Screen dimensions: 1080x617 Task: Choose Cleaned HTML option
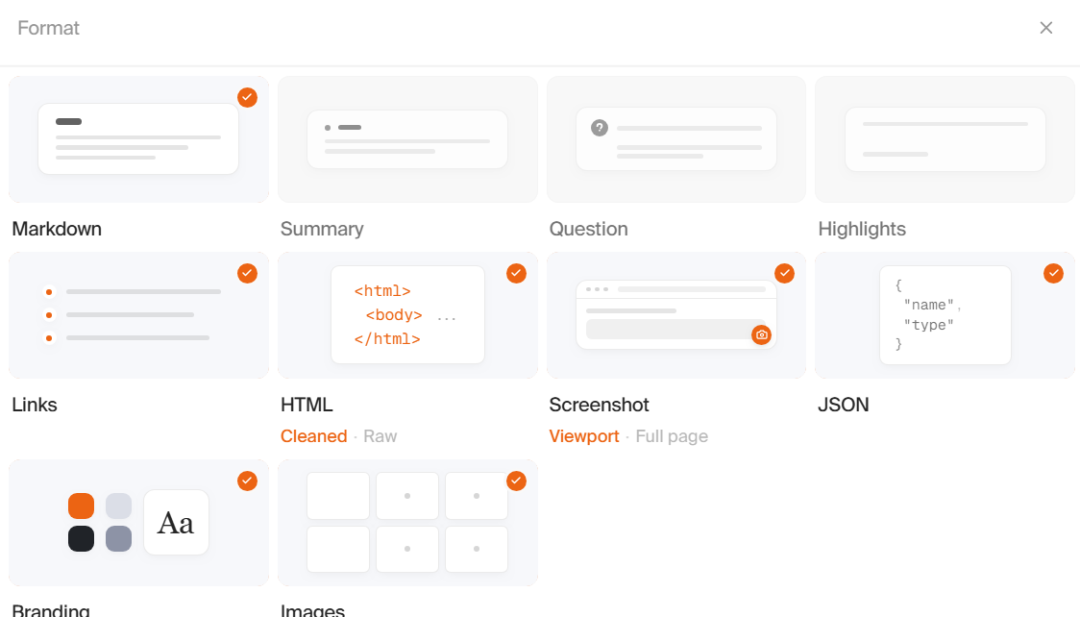(313, 436)
